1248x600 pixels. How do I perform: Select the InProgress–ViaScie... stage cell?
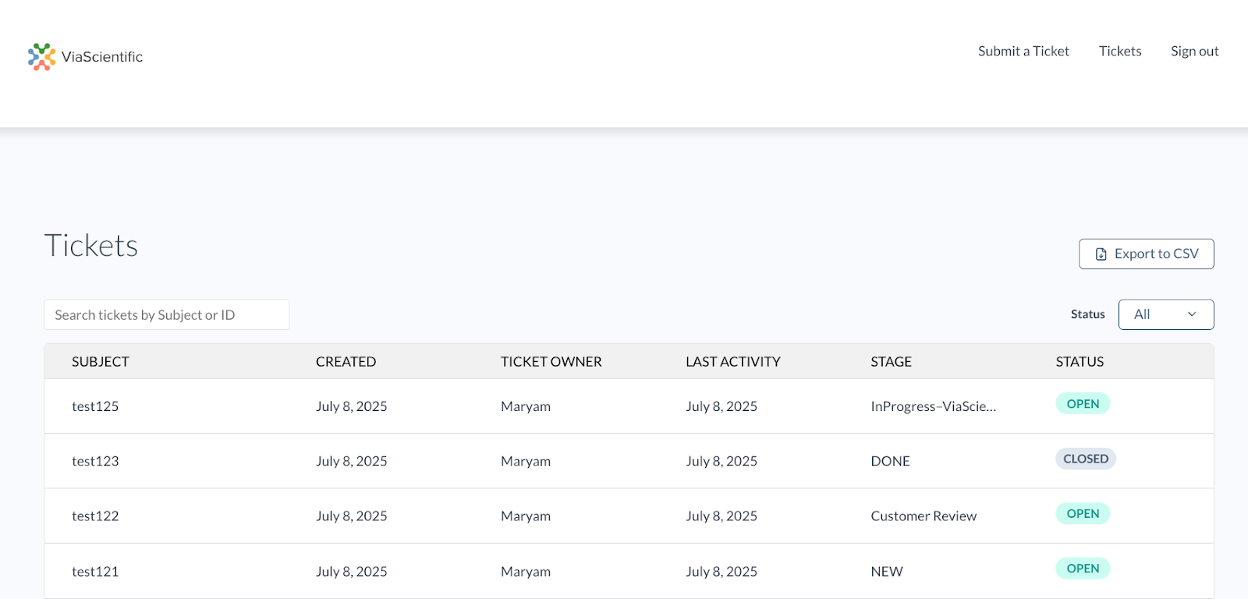(x=934, y=406)
